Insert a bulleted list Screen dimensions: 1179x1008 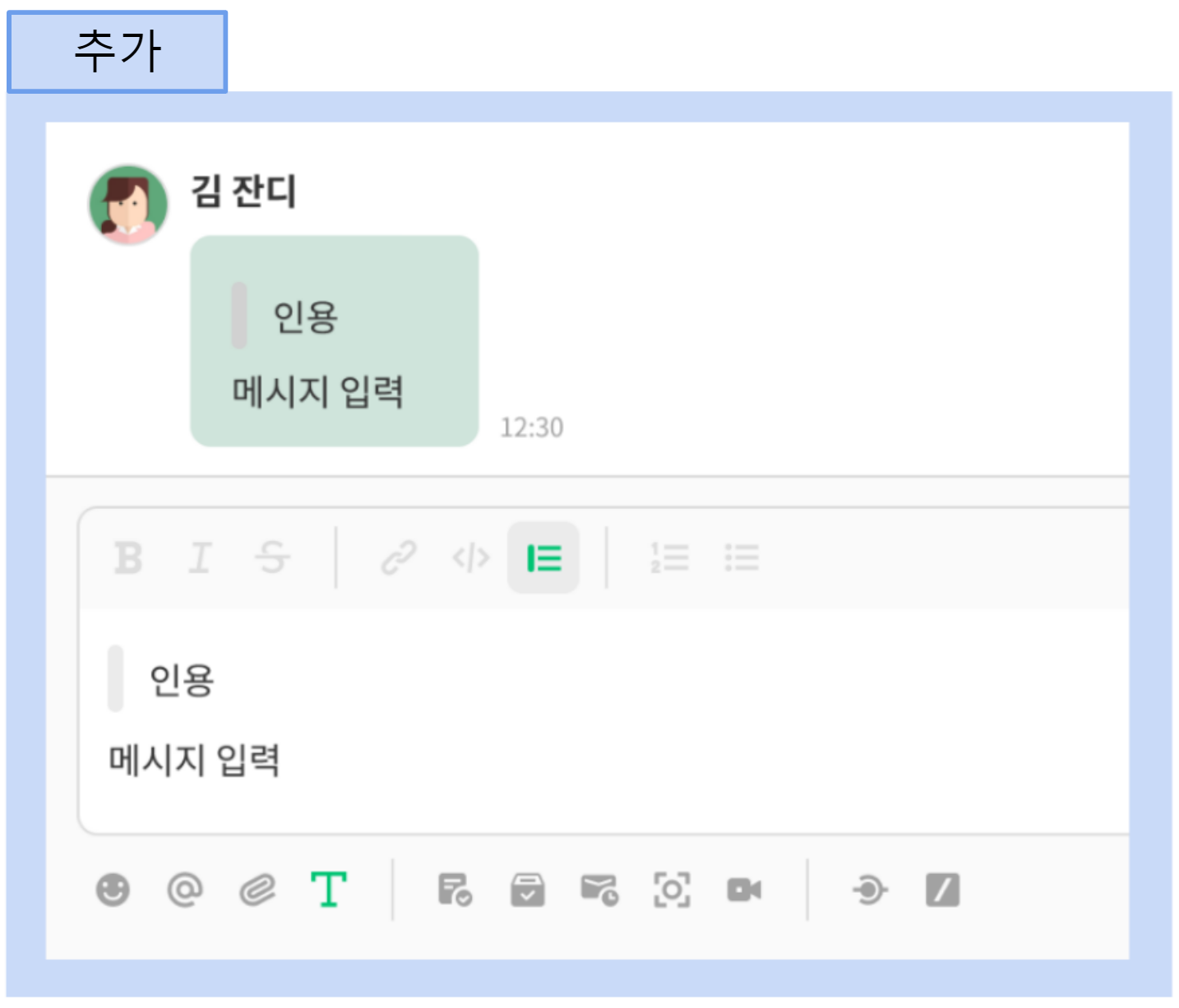pos(742,558)
